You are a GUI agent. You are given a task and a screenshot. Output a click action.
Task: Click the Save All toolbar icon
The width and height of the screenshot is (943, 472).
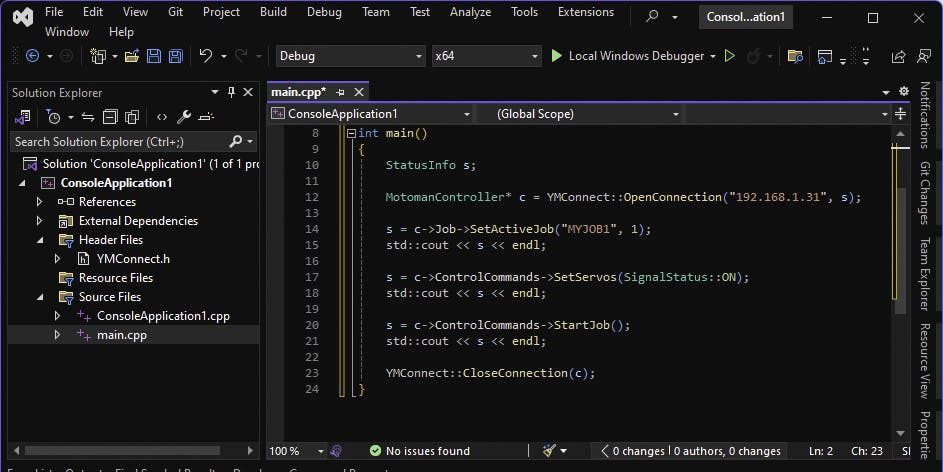tap(176, 56)
